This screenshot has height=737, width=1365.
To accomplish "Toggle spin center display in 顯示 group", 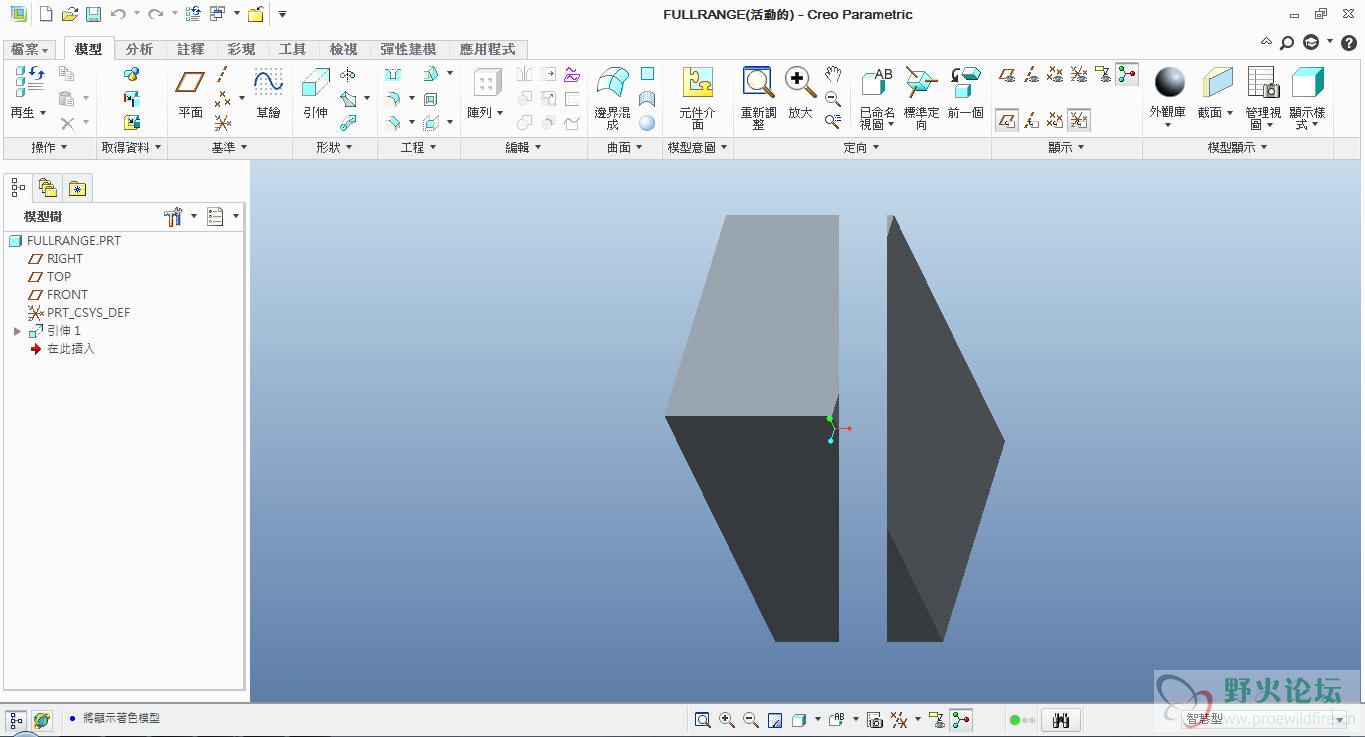I will 1127,75.
